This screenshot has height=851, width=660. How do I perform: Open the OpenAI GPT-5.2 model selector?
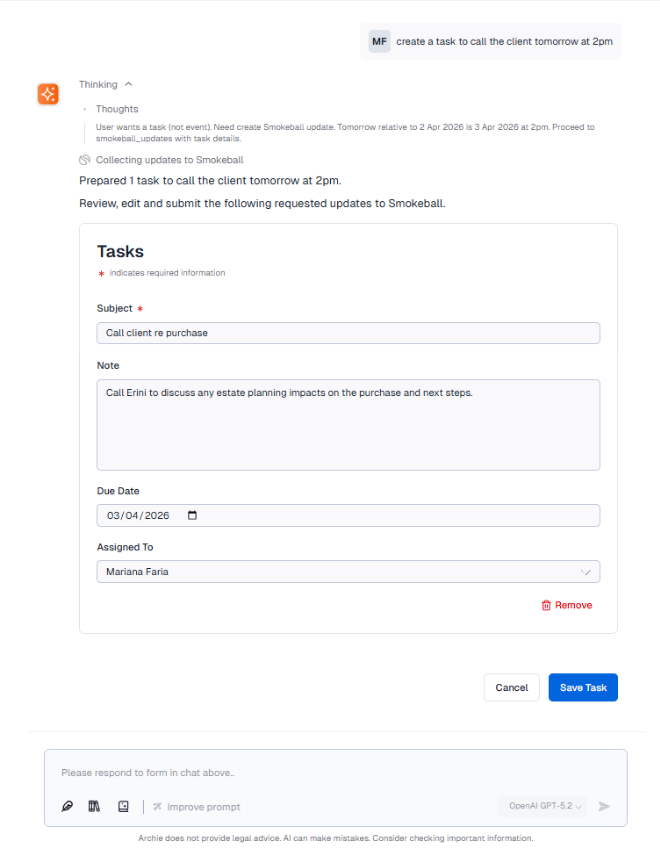pos(545,806)
